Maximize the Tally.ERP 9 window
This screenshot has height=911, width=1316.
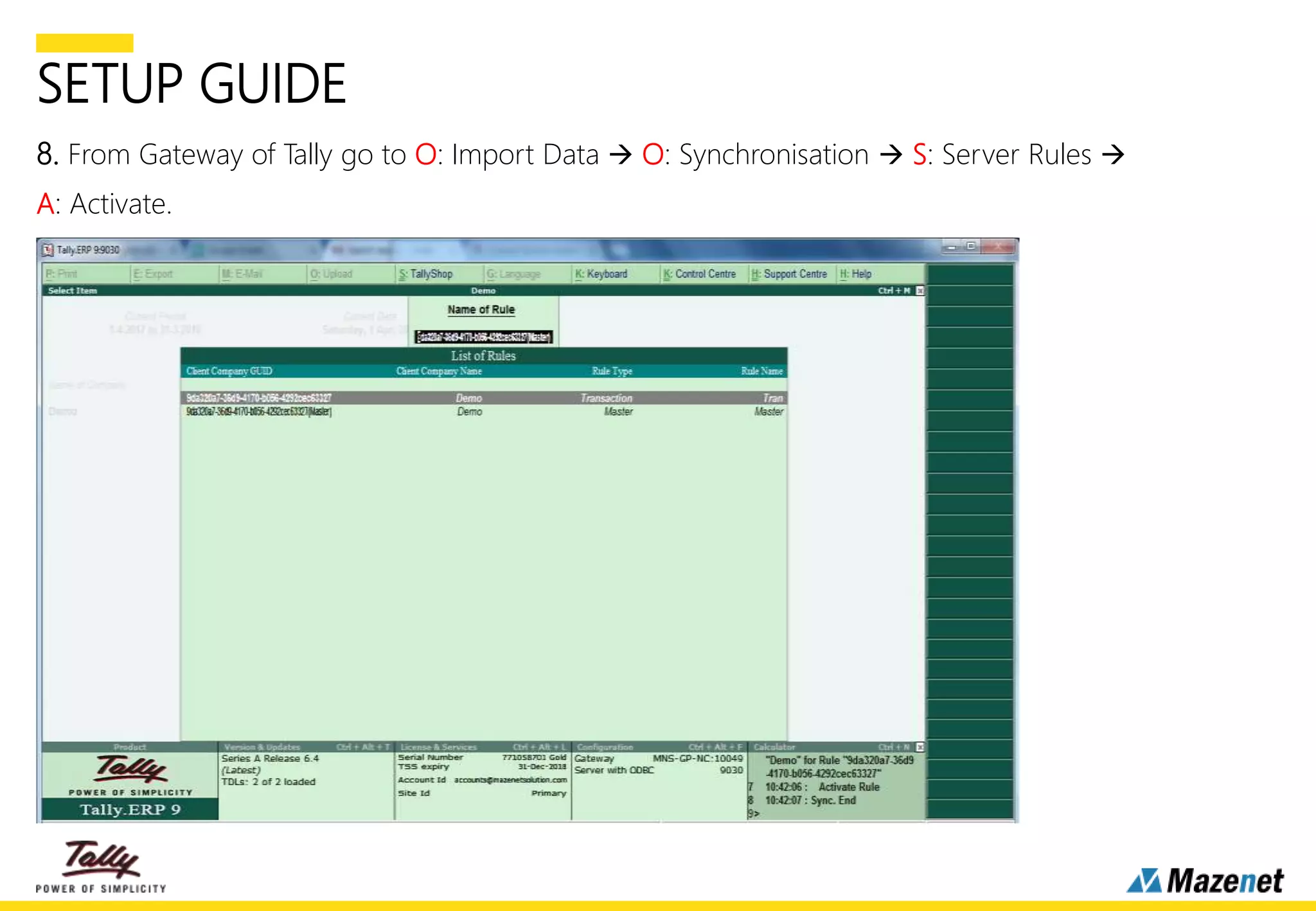coord(971,247)
